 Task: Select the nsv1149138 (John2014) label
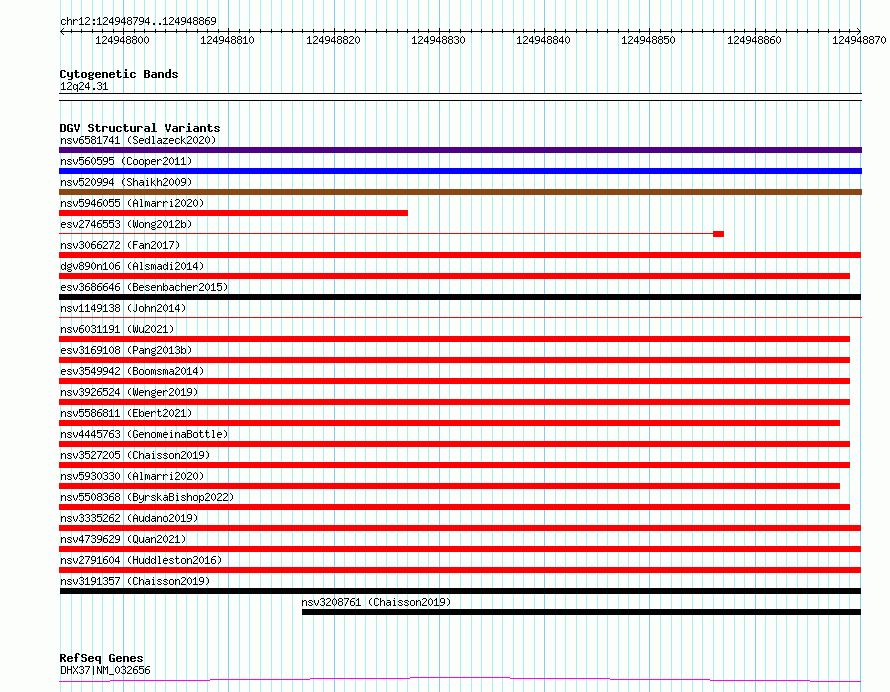pos(123,308)
